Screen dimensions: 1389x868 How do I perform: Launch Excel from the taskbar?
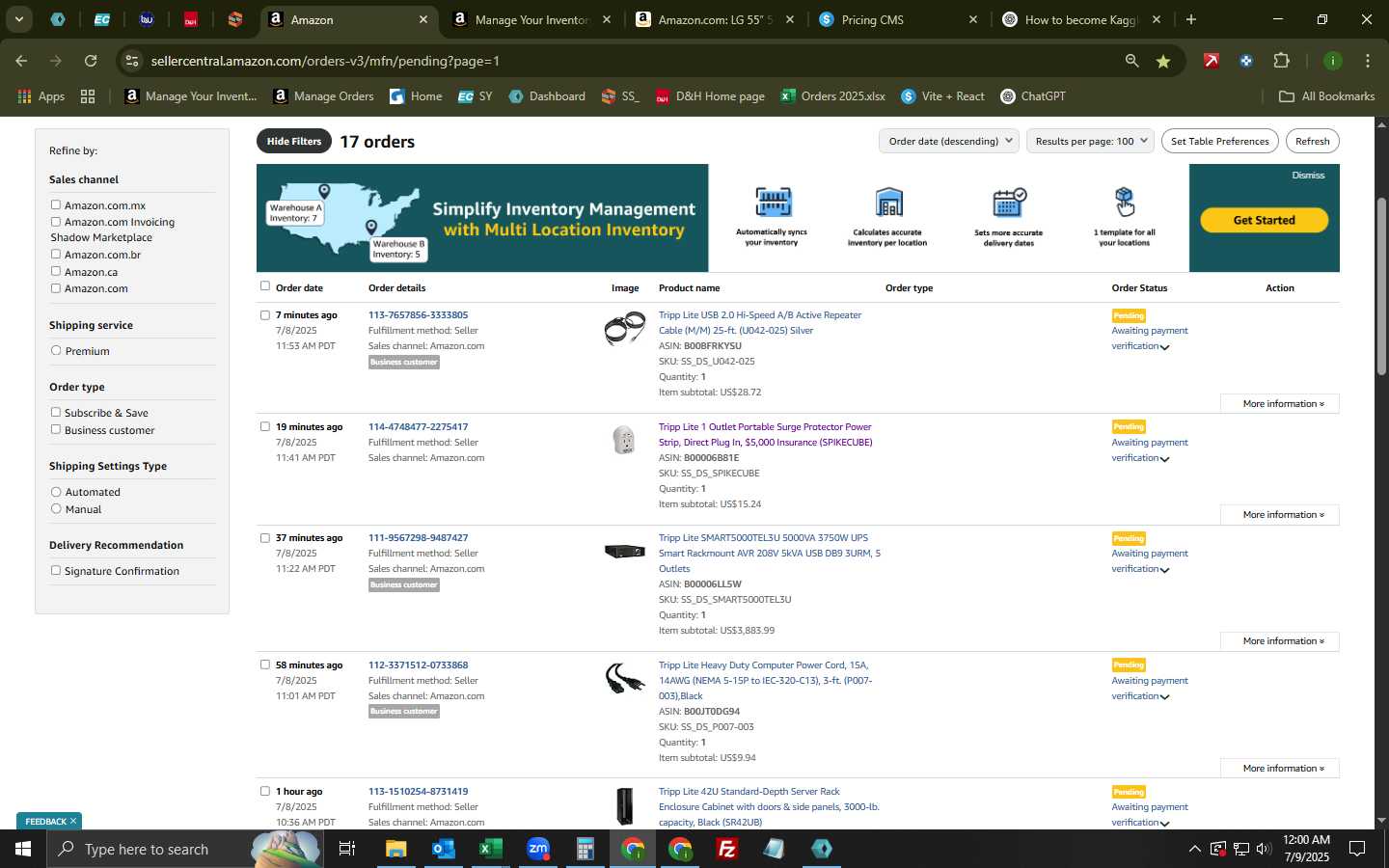point(490,849)
